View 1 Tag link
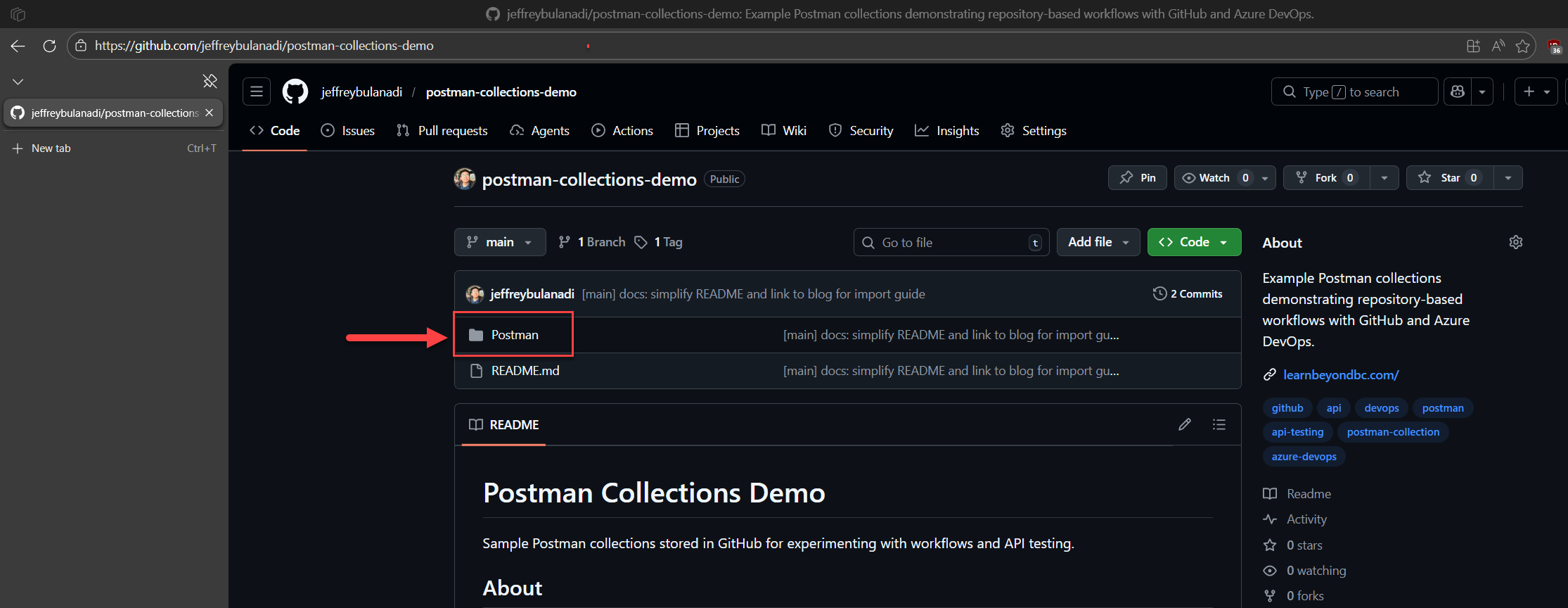Image resolution: width=1568 pixels, height=608 pixels. point(658,242)
